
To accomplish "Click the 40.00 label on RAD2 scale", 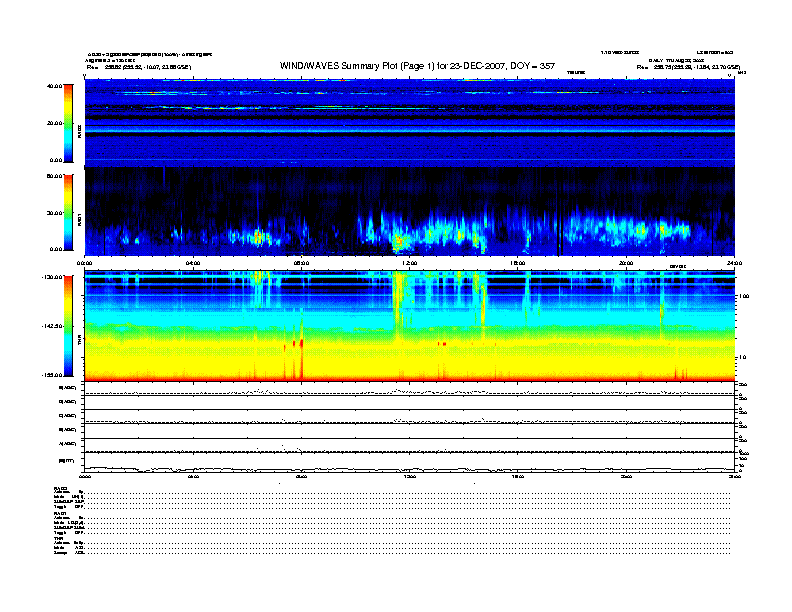I will (54, 86).
